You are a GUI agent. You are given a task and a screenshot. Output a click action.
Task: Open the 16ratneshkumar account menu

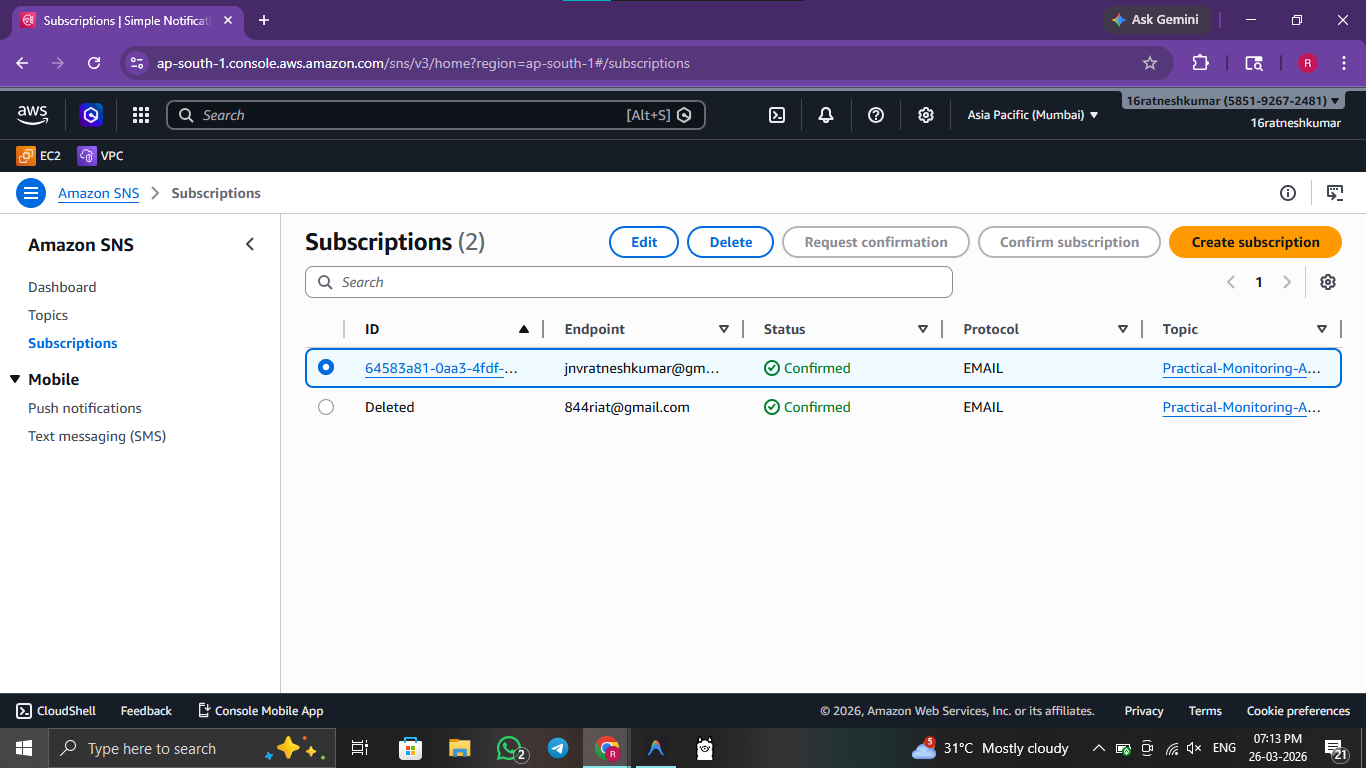point(1233,101)
